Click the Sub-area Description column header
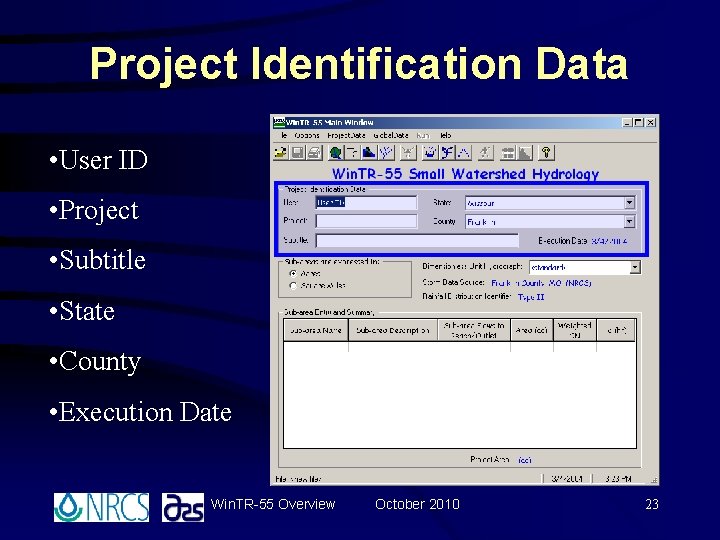This screenshot has height=540, width=720. click(x=393, y=330)
